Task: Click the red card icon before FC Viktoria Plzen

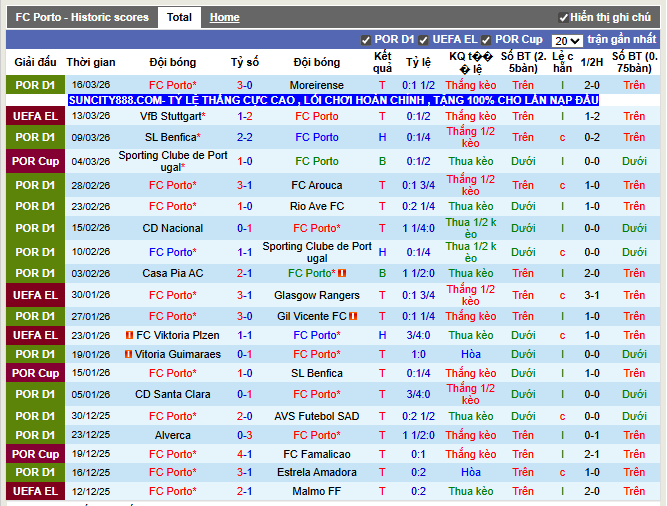Action: (130, 335)
